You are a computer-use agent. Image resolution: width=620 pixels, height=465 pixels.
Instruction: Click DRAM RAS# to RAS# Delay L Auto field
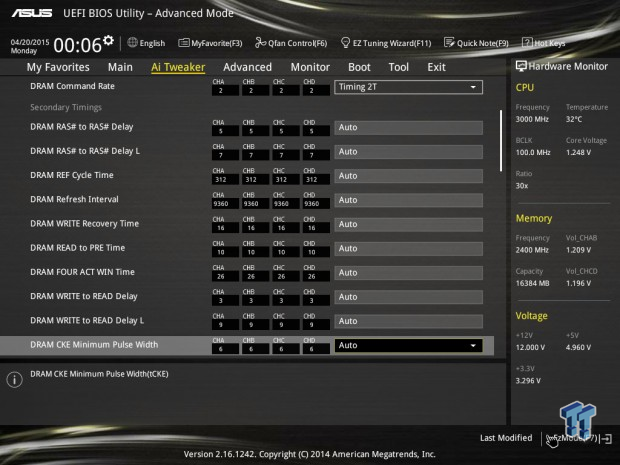click(408, 152)
